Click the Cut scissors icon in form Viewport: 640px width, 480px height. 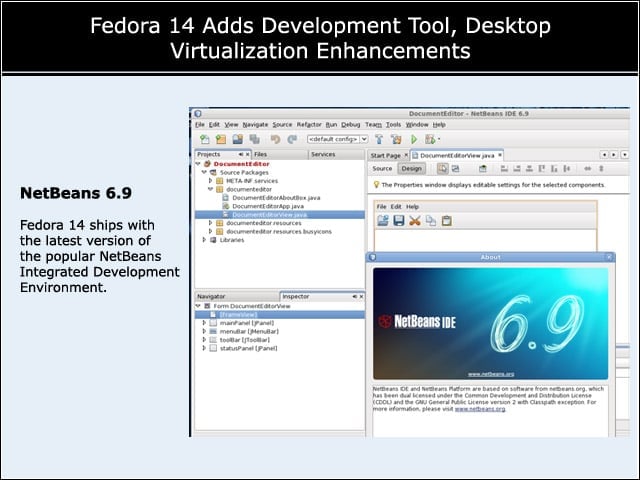(415, 221)
